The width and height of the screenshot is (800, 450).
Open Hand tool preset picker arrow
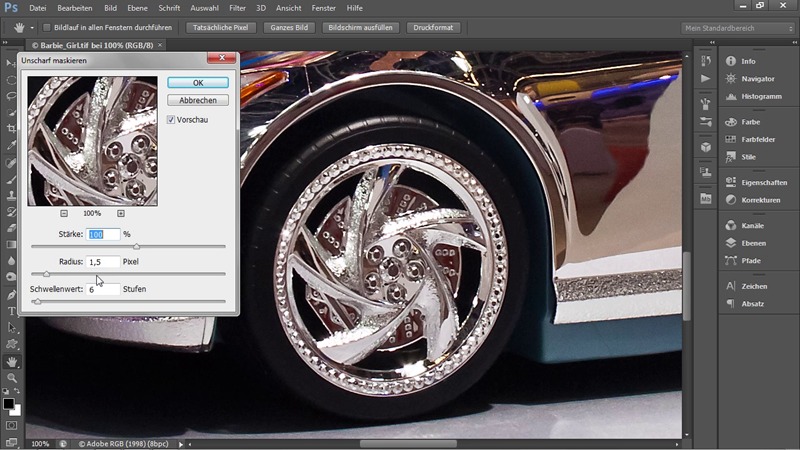click(x=32, y=28)
